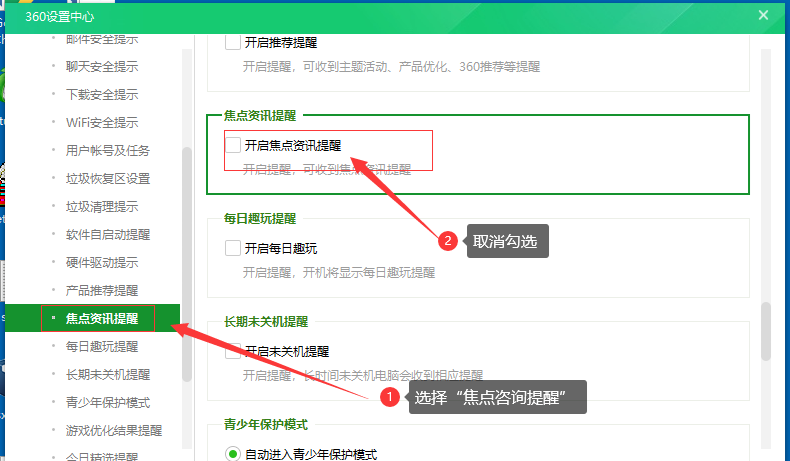The image size is (790, 461).
Task: Click the 每日趣玩提醒 section heading
Action: [x=260, y=219]
